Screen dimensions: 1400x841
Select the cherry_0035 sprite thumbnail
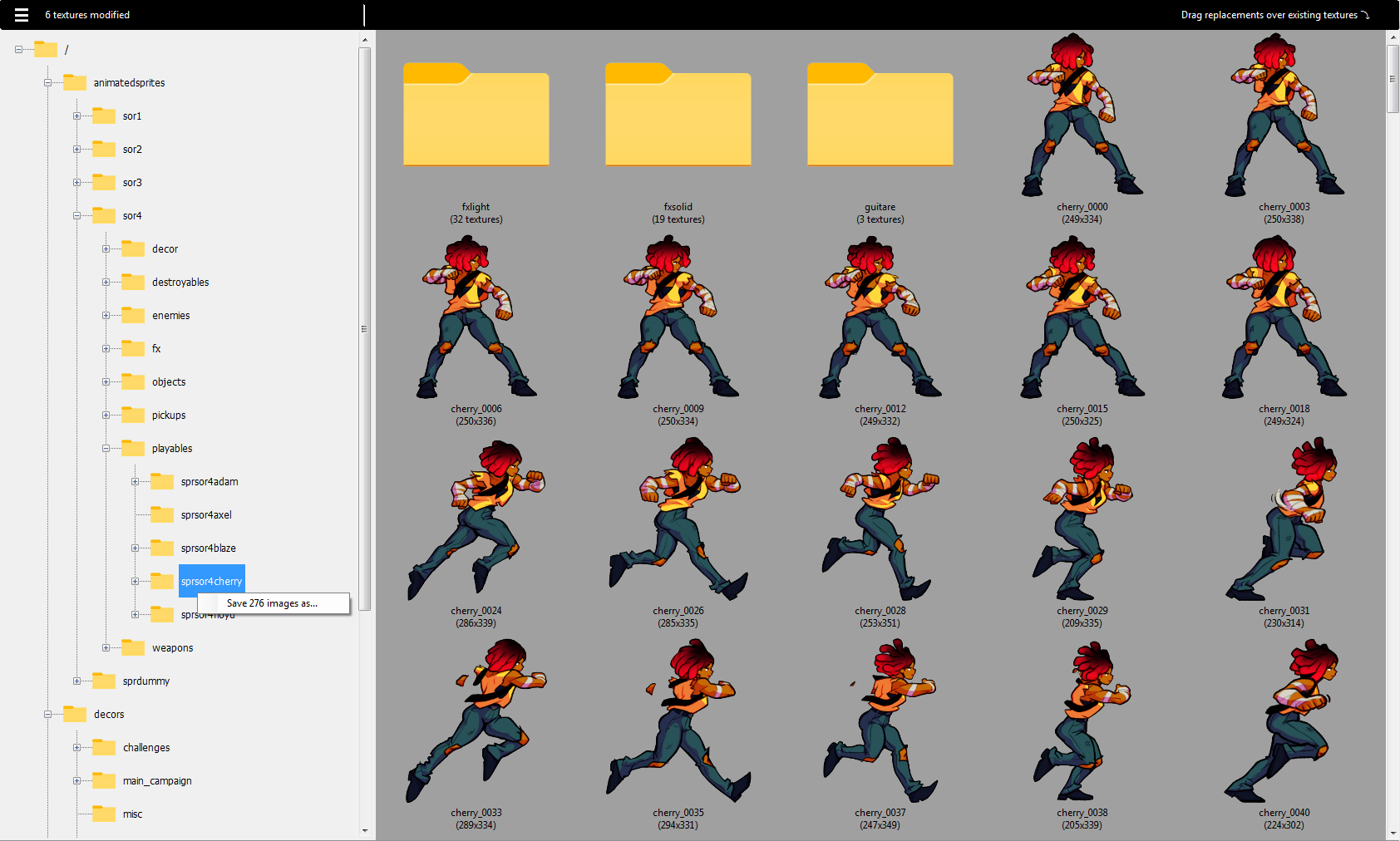coord(678,721)
